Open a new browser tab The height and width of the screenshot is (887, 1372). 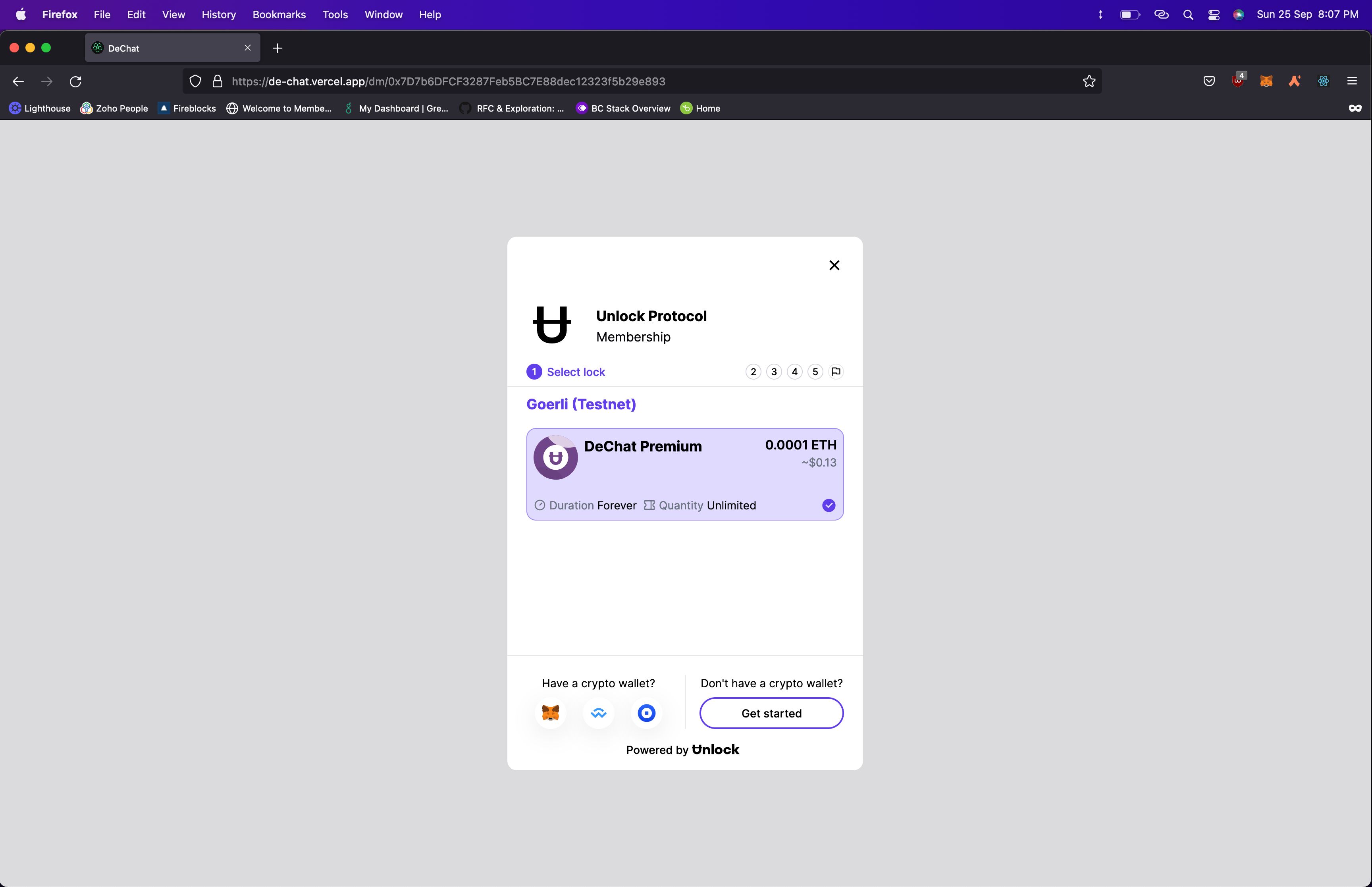(x=277, y=48)
